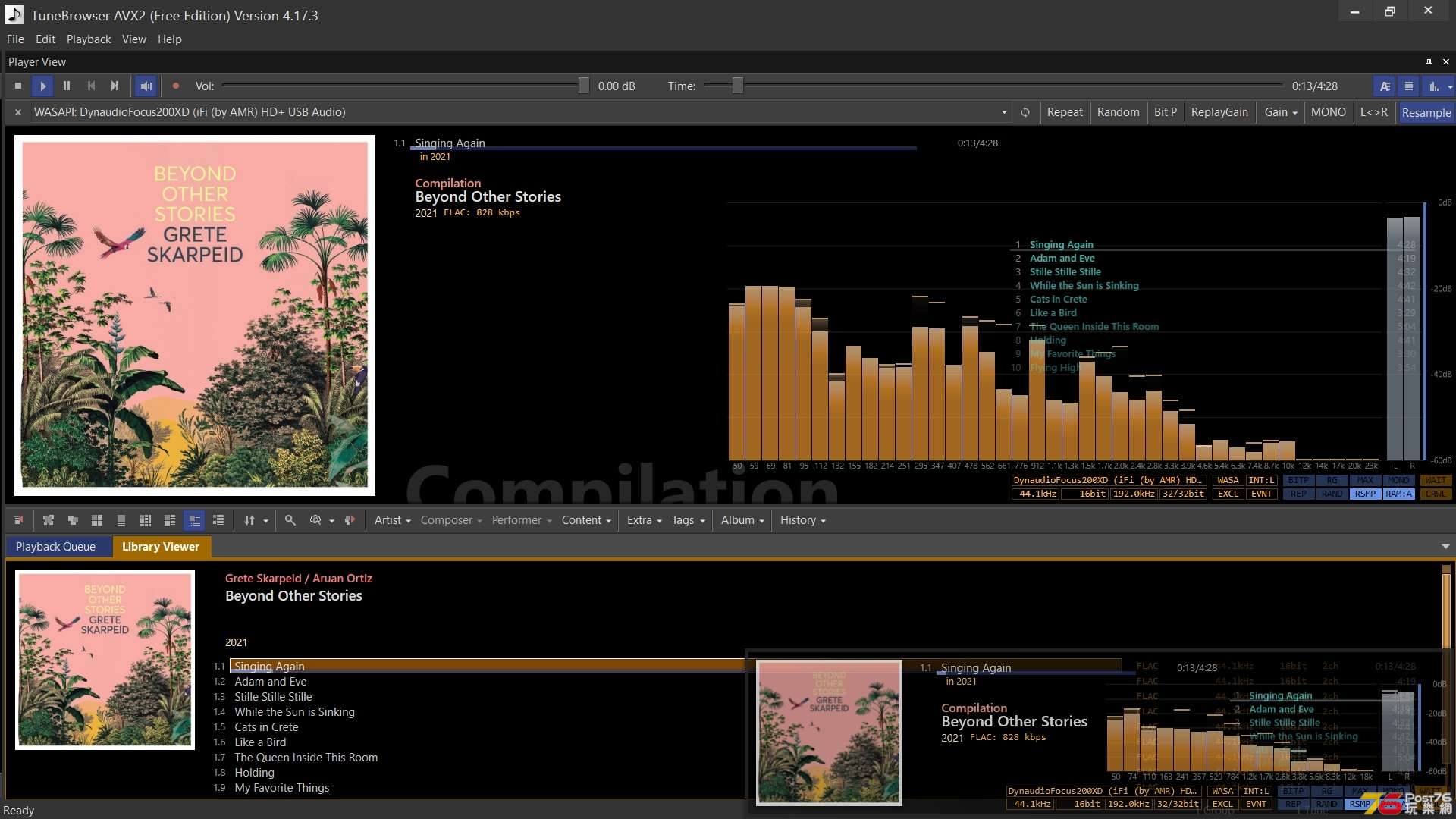Select the highlighted album list view icon
Screen dimensions: 1456x819
(x=195, y=520)
